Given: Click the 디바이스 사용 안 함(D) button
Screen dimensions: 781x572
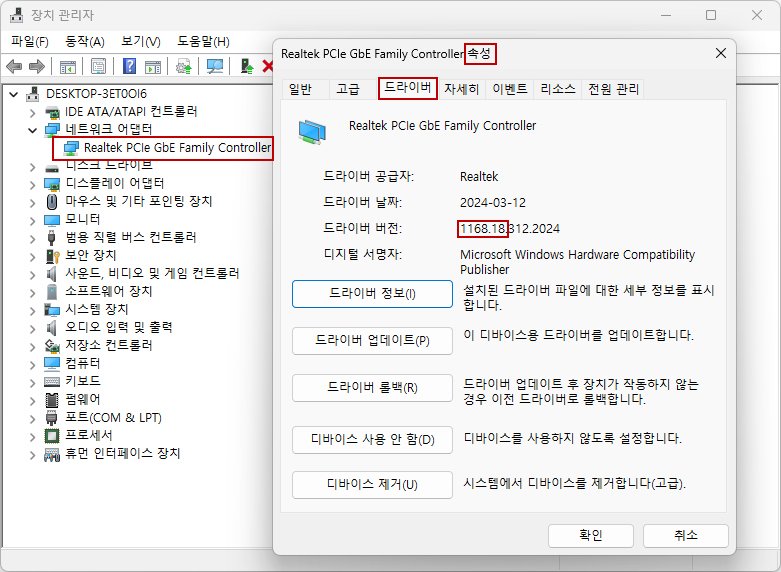Looking at the screenshot, I should [x=373, y=440].
